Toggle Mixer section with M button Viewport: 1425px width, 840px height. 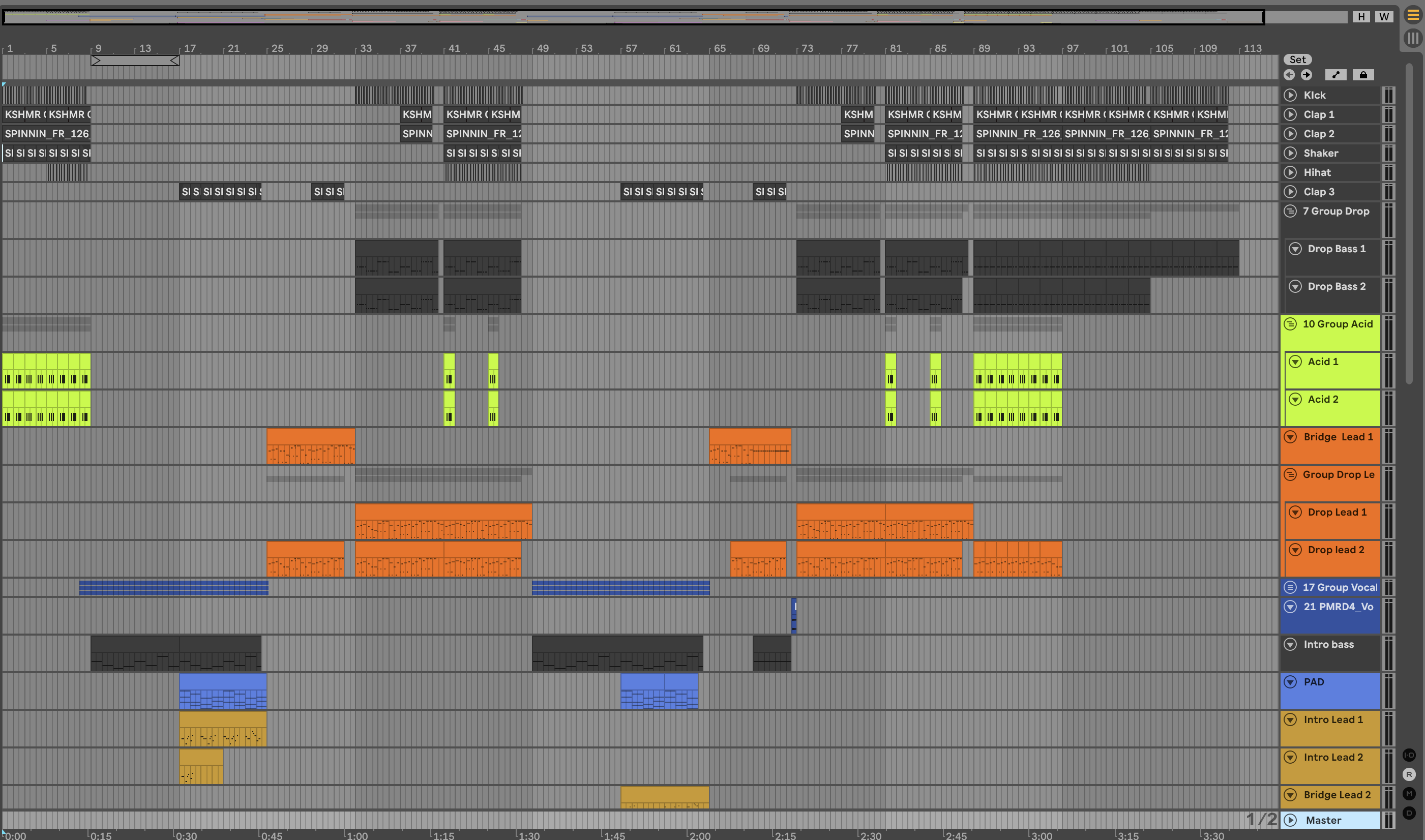(x=1409, y=794)
